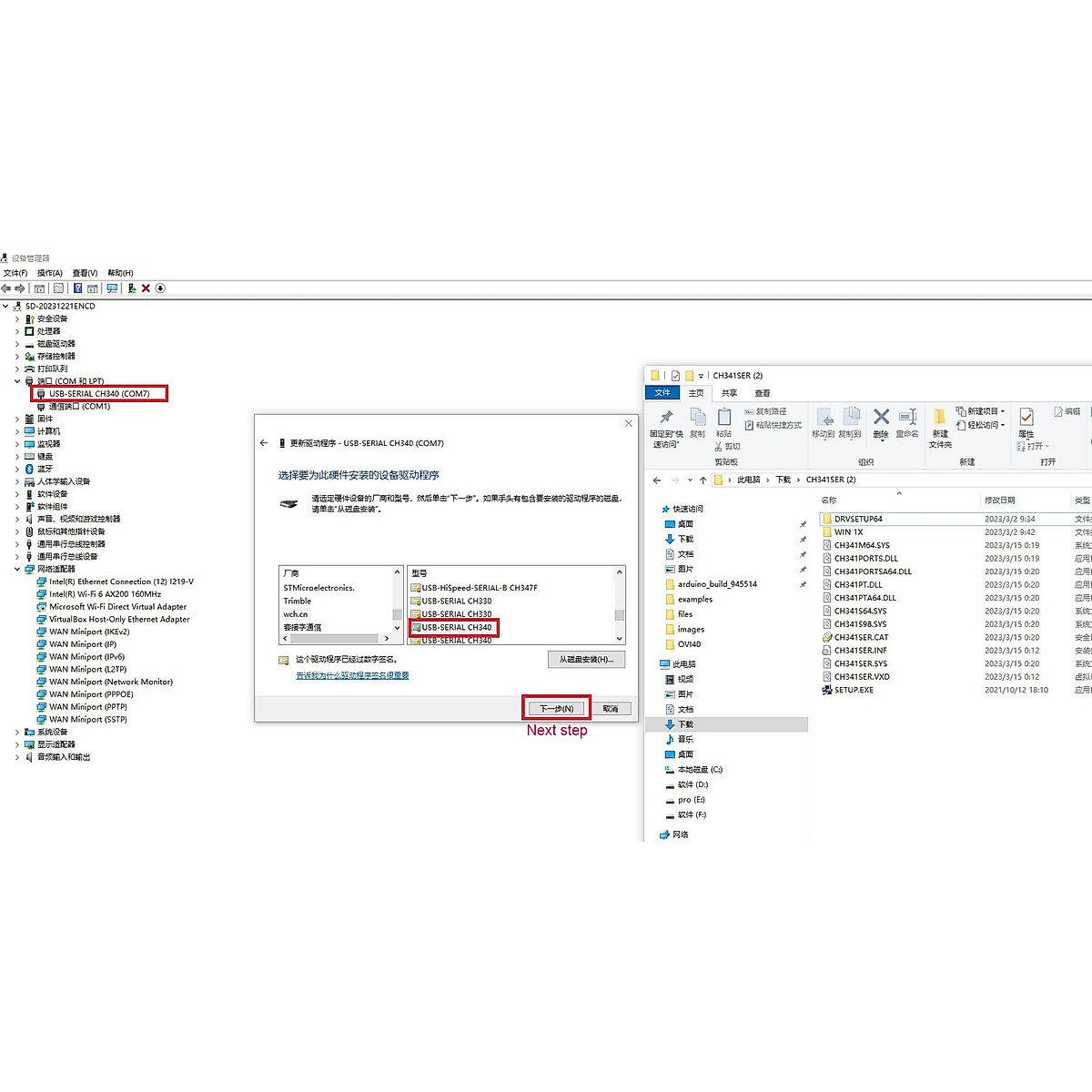Click the driver signing importance link
1092x1092 pixels.
click(x=352, y=675)
